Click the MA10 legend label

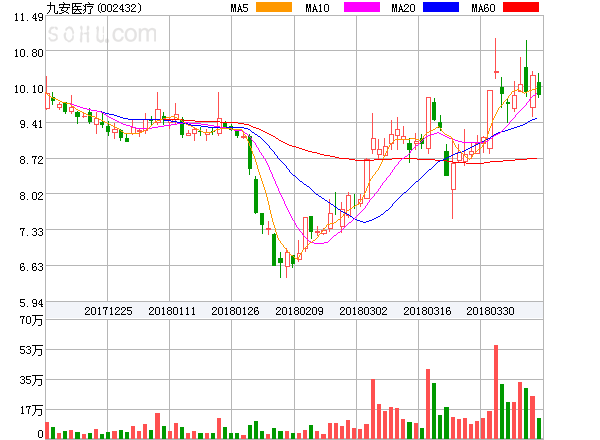[317, 8]
